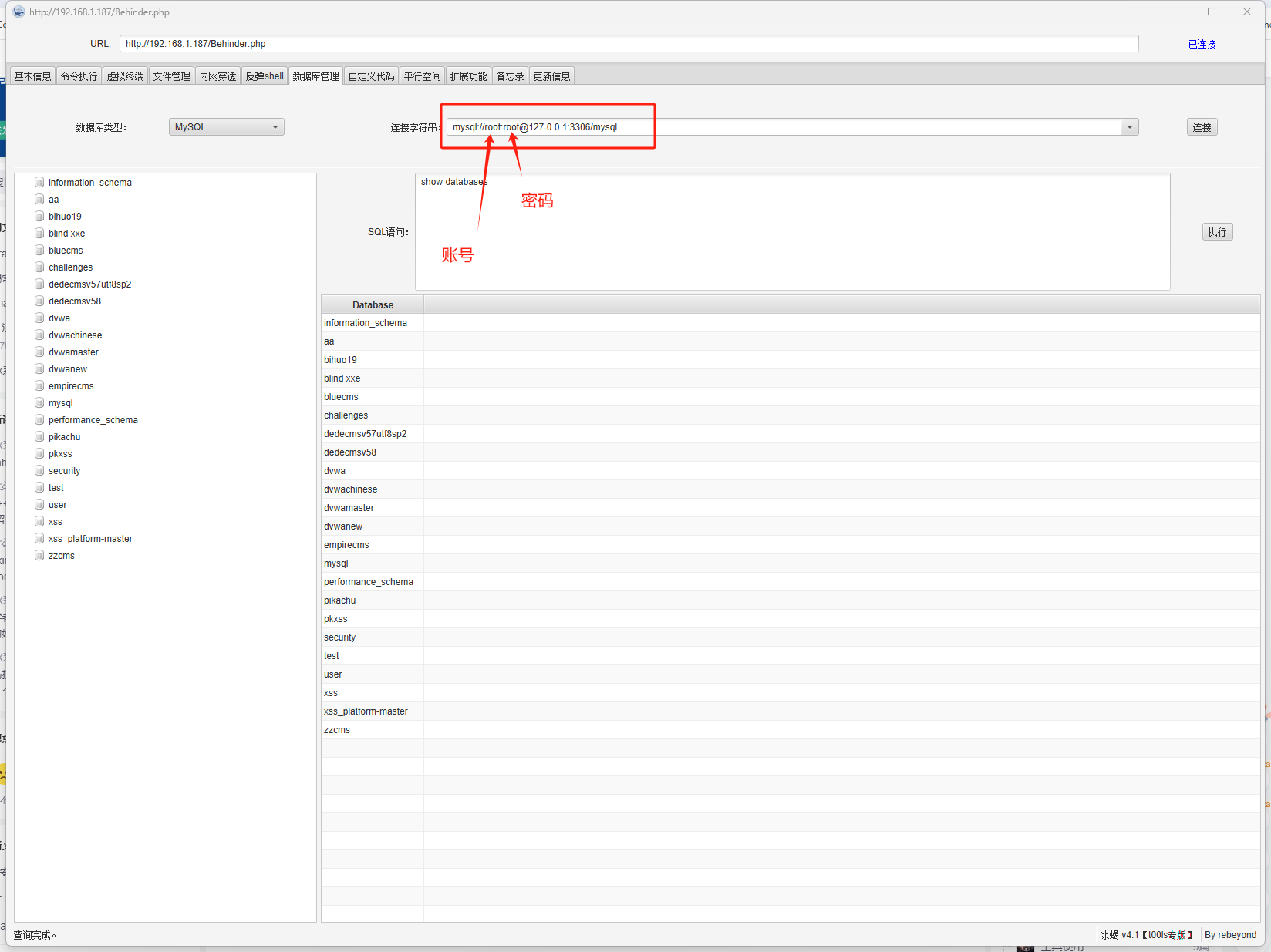The width and height of the screenshot is (1271, 952).
Task: Switch to the 命令执行 tab
Action: click(79, 76)
